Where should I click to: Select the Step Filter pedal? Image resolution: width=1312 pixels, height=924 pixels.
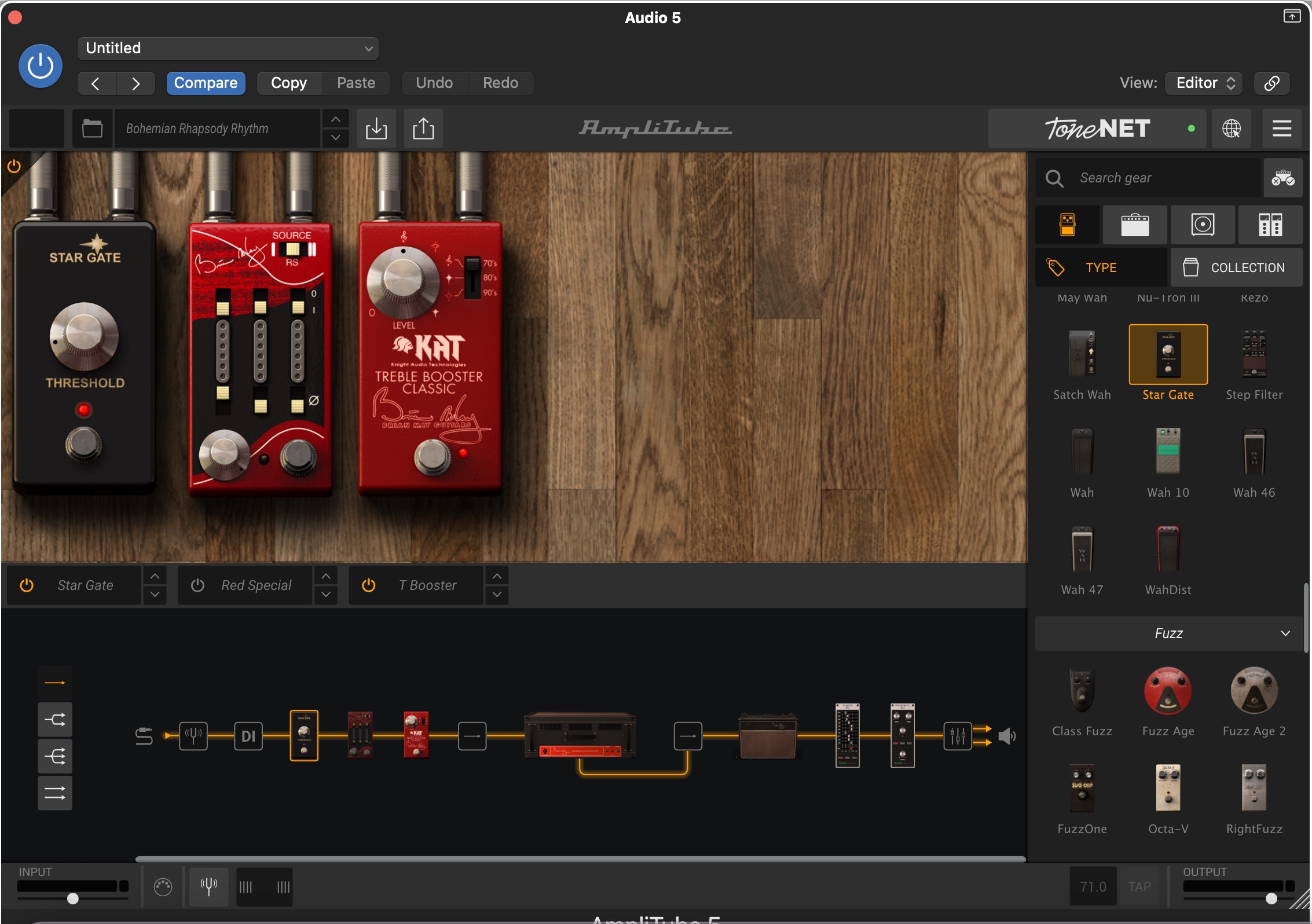point(1254,365)
